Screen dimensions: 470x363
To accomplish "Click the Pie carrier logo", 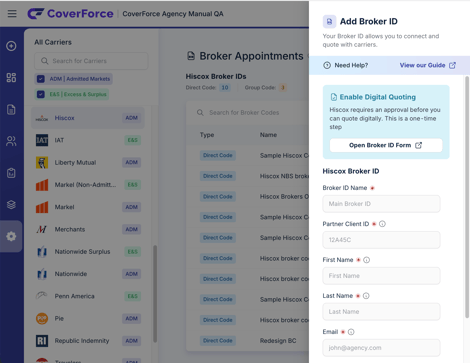I will coord(42,319).
